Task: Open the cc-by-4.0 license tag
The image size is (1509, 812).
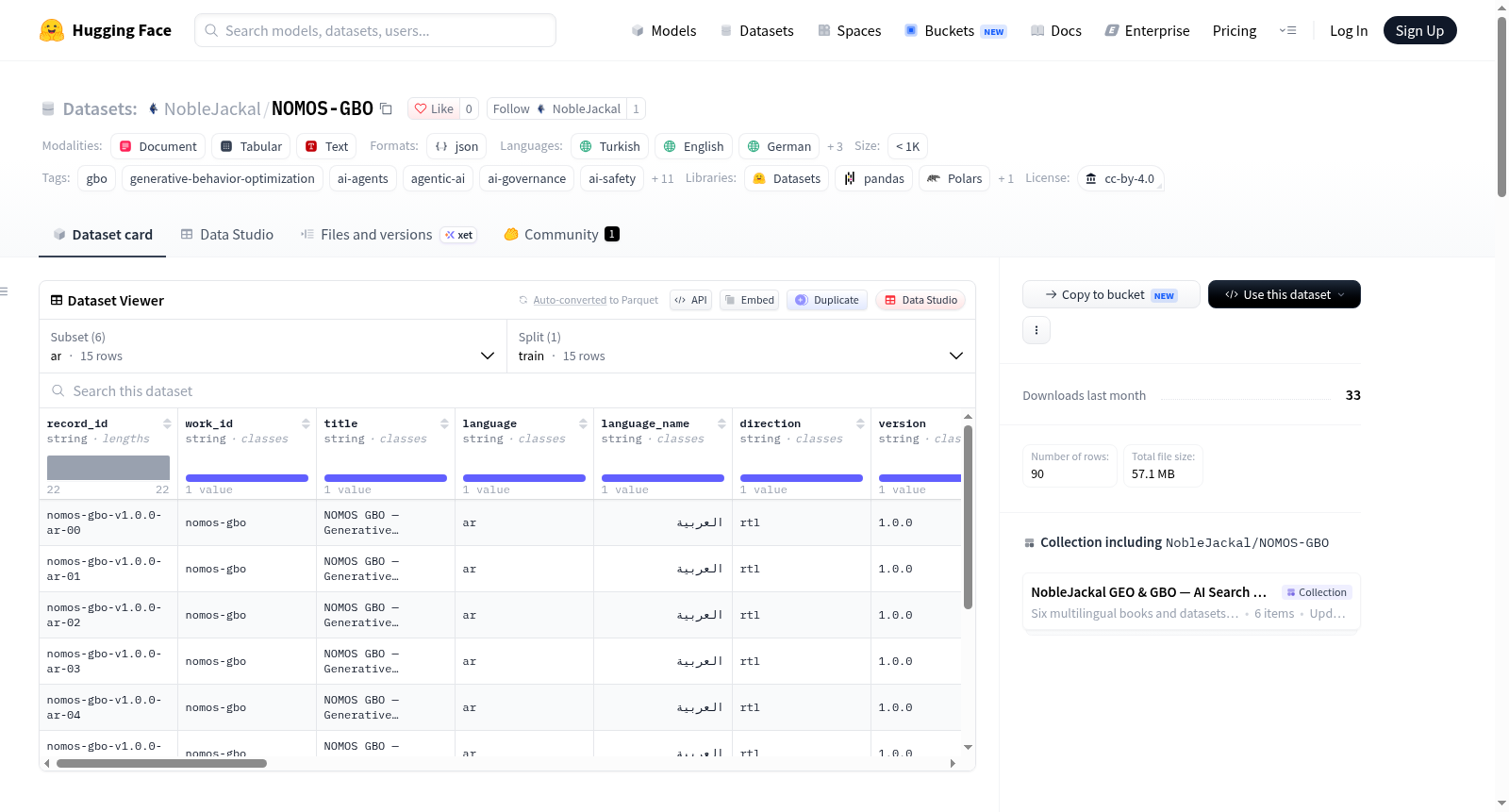Action: tap(1120, 178)
